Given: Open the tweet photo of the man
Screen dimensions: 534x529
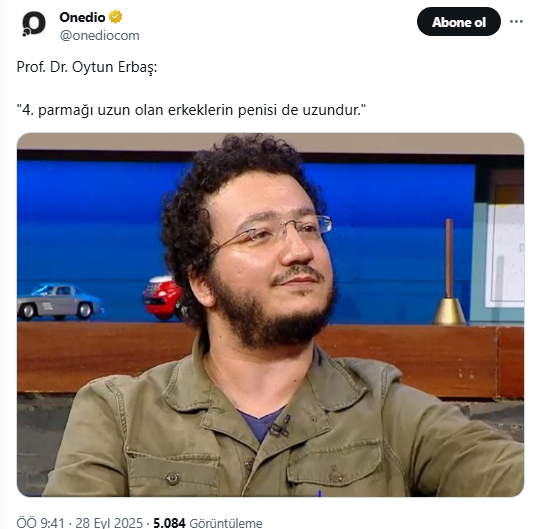Looking at the screenshot, I should [270, 314].
